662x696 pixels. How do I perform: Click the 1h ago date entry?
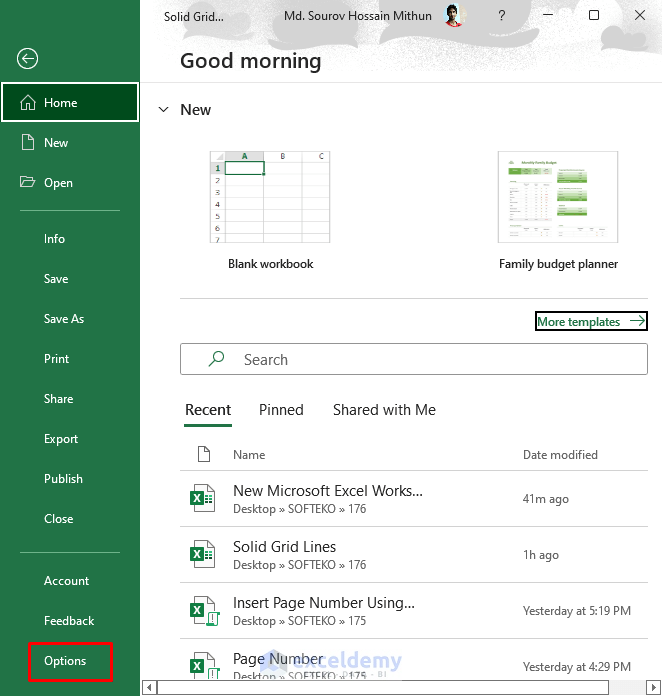click(540, 555)
